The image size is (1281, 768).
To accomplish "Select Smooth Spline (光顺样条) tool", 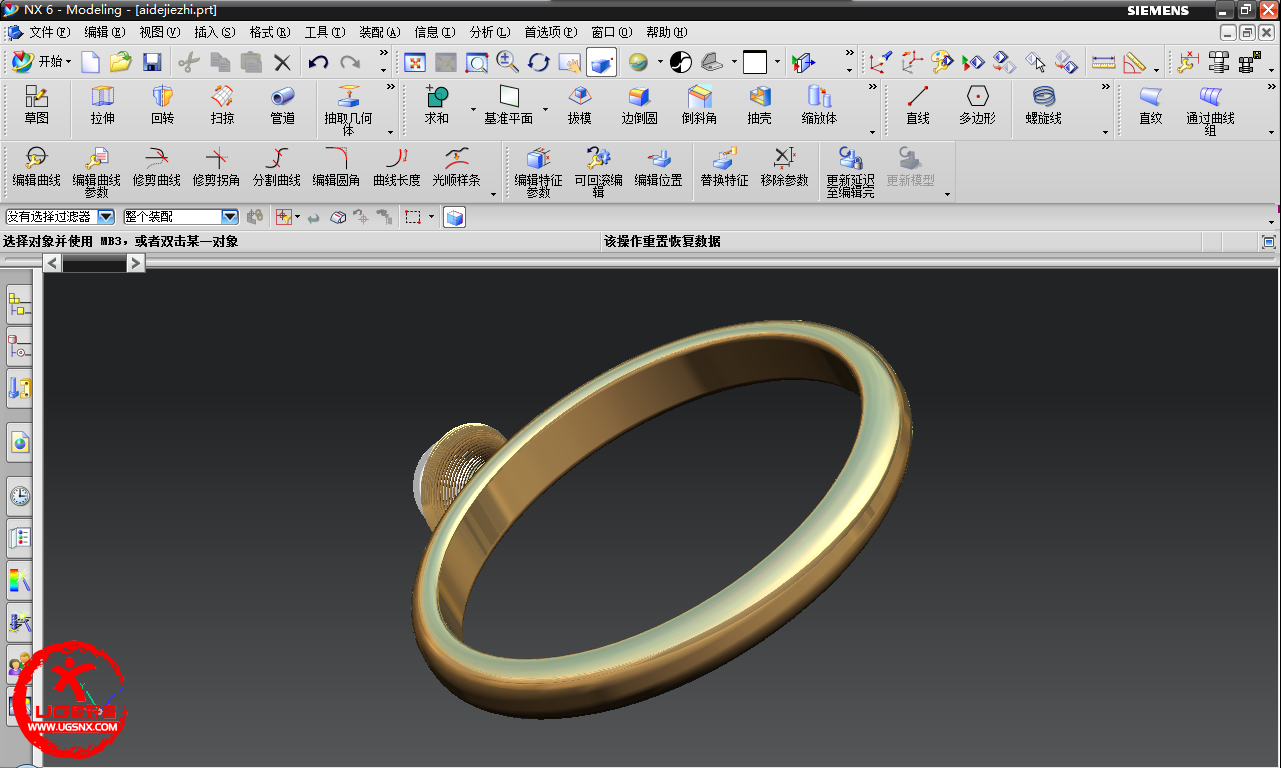I will (x=457, y=168).
